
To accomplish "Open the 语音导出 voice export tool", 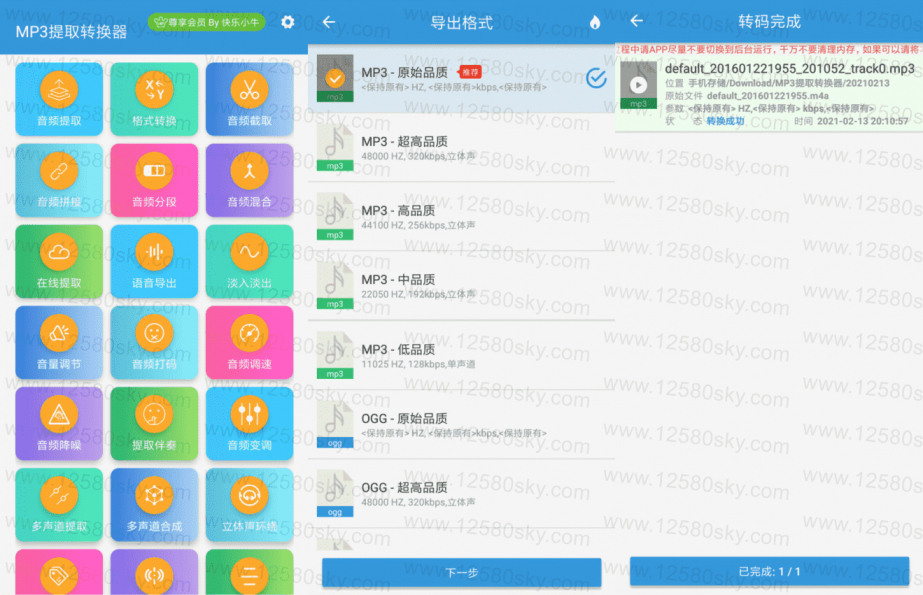I will tap(154, 260).
